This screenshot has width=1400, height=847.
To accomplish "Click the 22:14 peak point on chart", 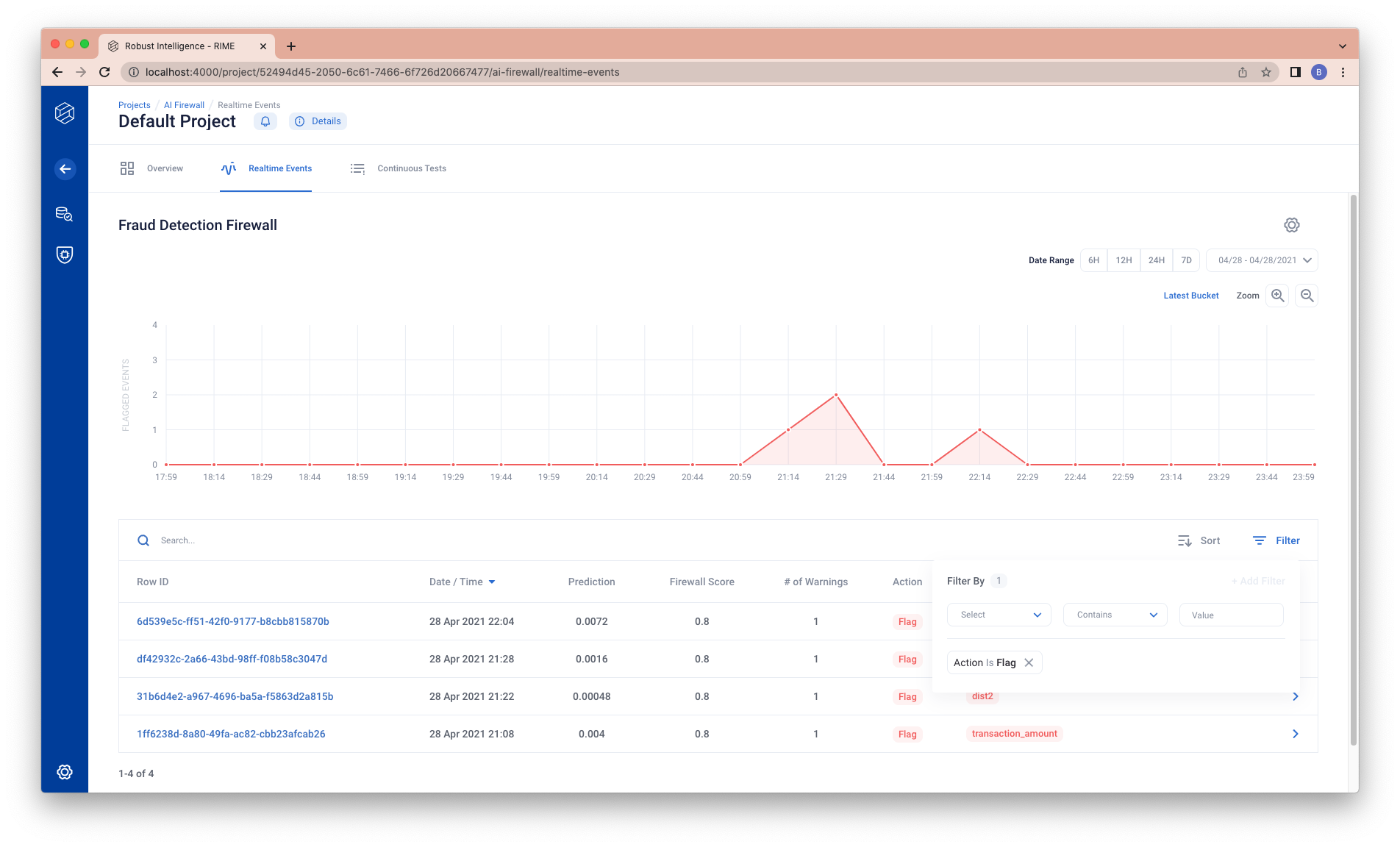I will click(979, 430).
